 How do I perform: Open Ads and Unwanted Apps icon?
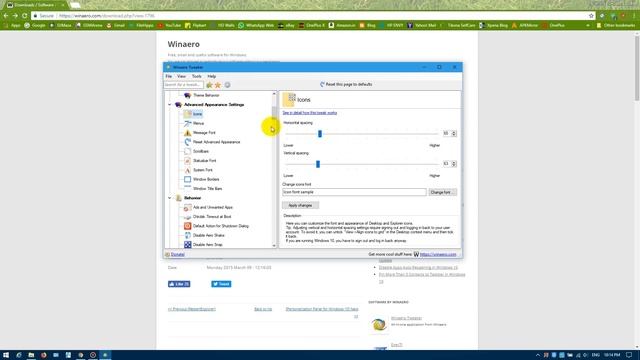tap(187, 207)
